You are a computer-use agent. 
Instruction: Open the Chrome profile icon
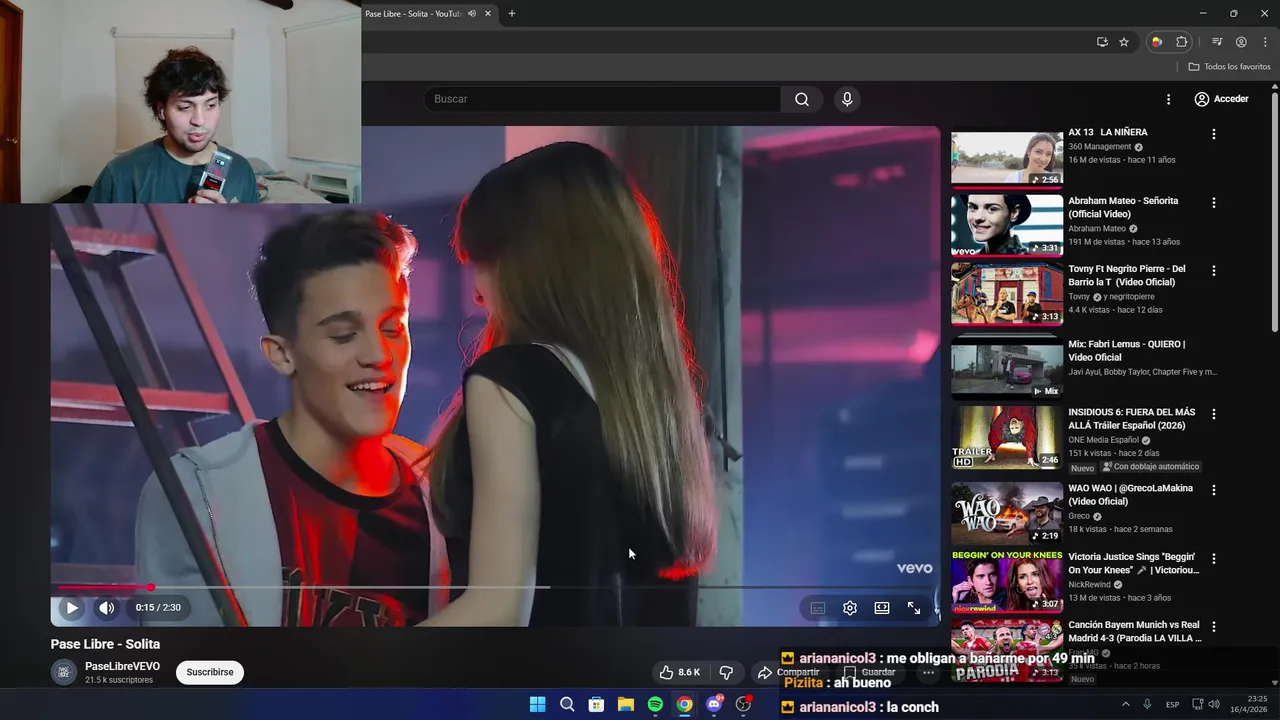point(1241,42)
